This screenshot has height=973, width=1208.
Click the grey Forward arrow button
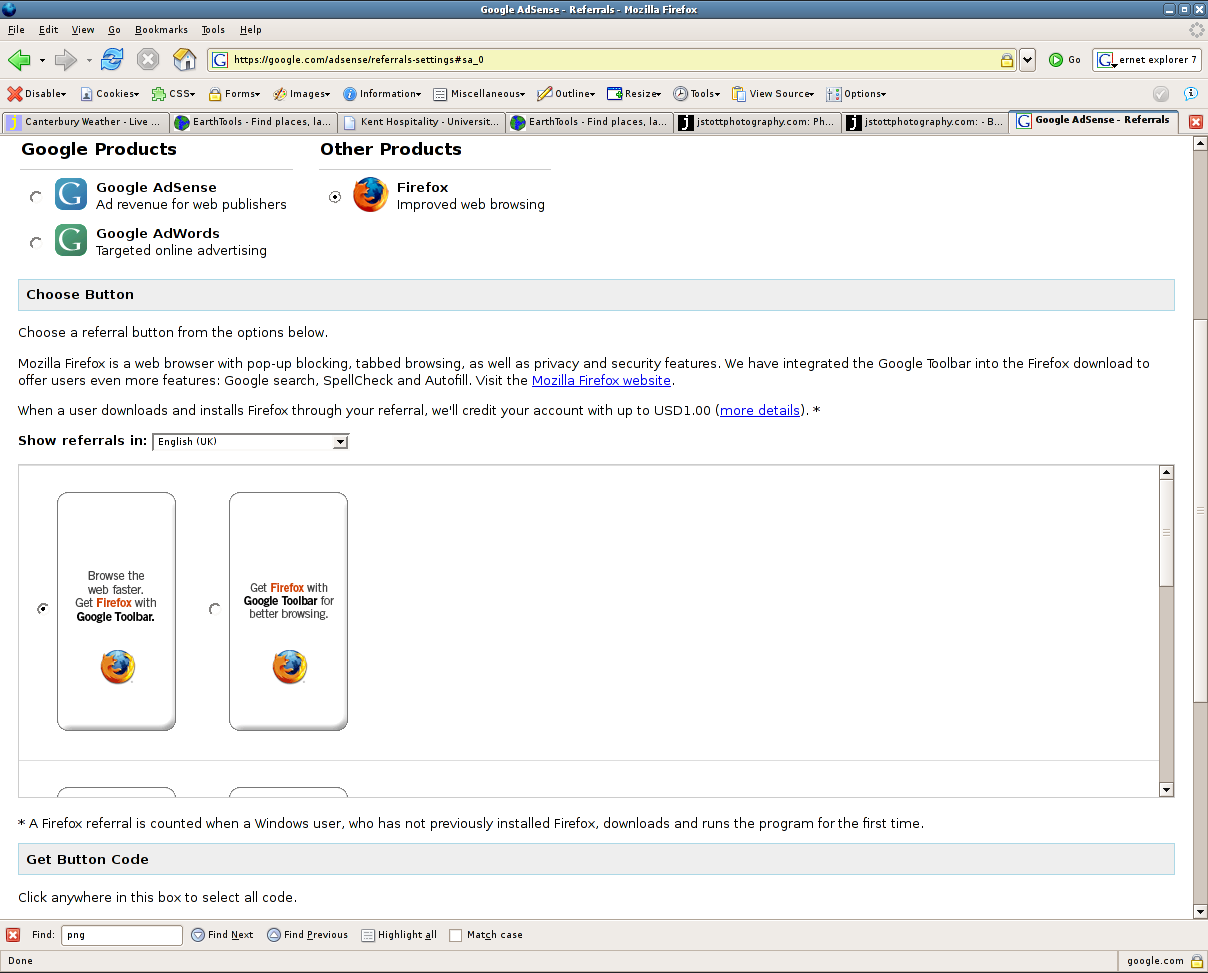click(66, 60)
